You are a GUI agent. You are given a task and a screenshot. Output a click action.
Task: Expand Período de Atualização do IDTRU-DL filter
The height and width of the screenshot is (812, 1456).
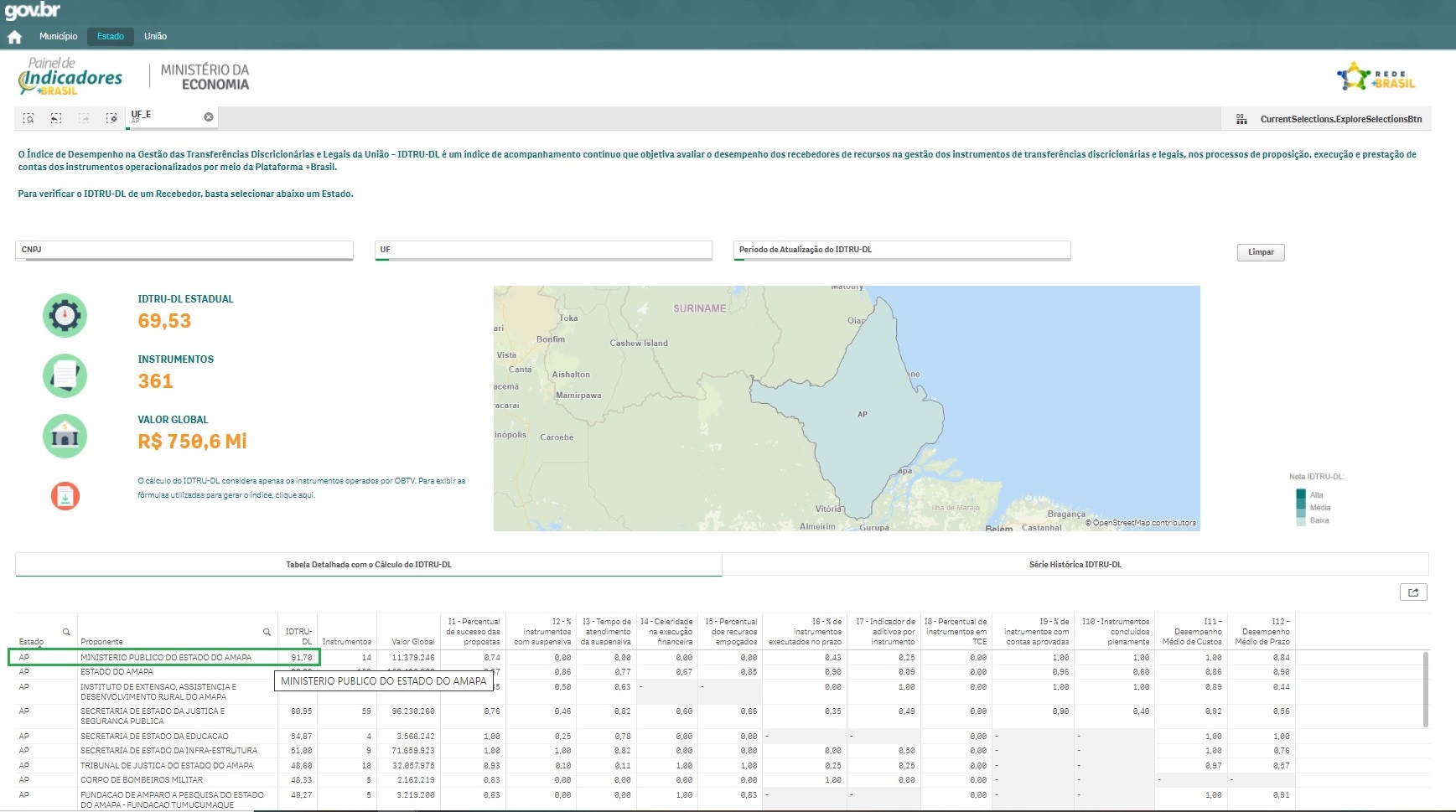pos(902,250)
